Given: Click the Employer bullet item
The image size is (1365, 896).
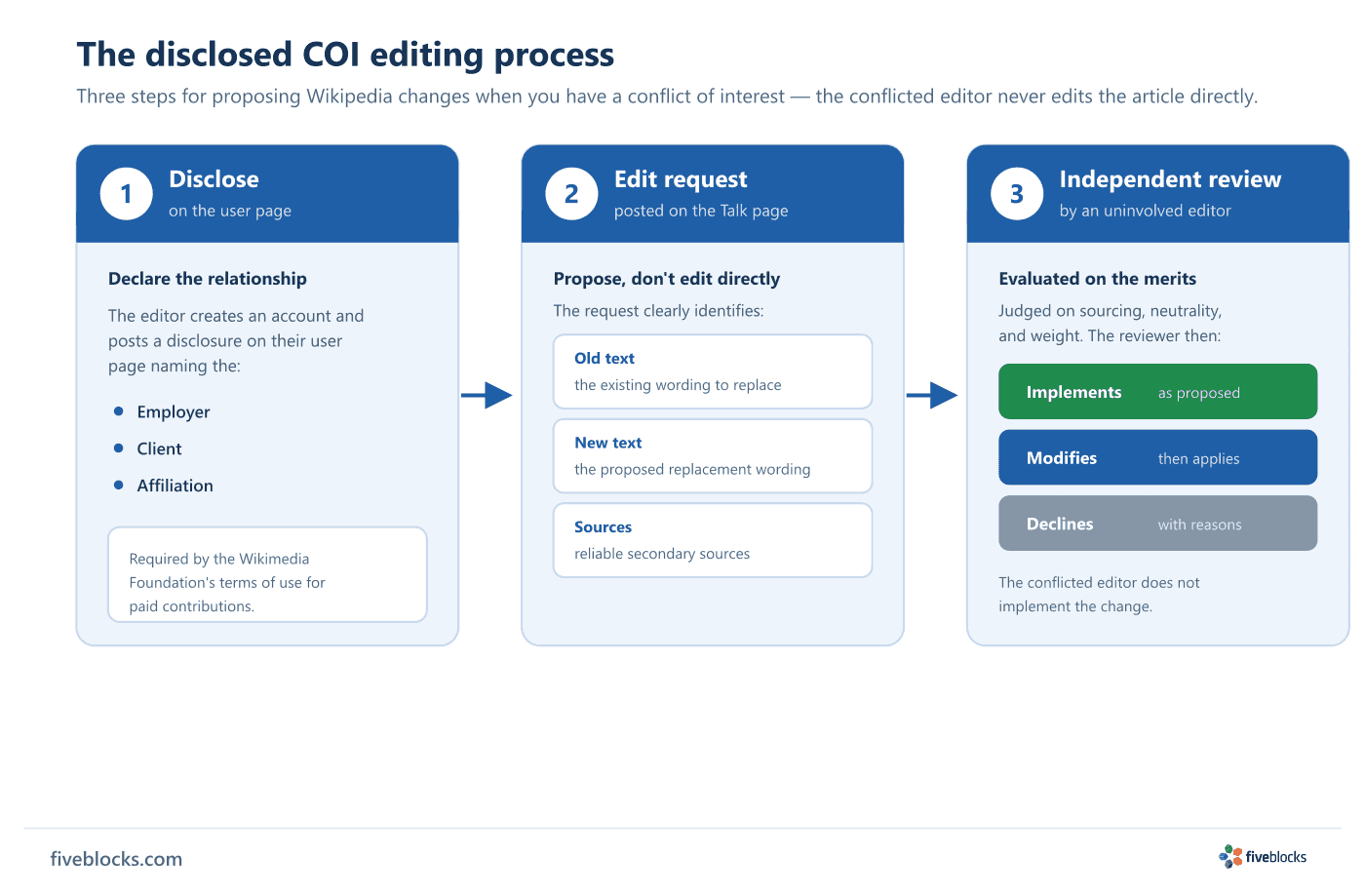Looking at the screenshot, I should tap(162, 411).
